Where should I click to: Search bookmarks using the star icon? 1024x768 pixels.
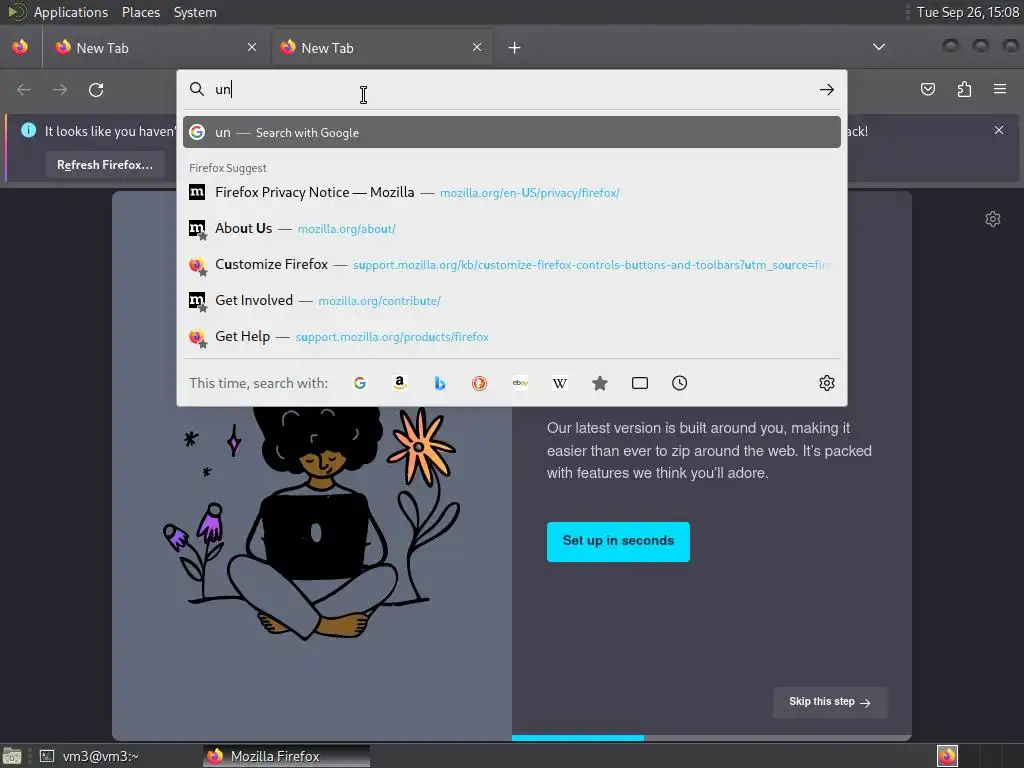pyautogui.click(x=600, y=383)
